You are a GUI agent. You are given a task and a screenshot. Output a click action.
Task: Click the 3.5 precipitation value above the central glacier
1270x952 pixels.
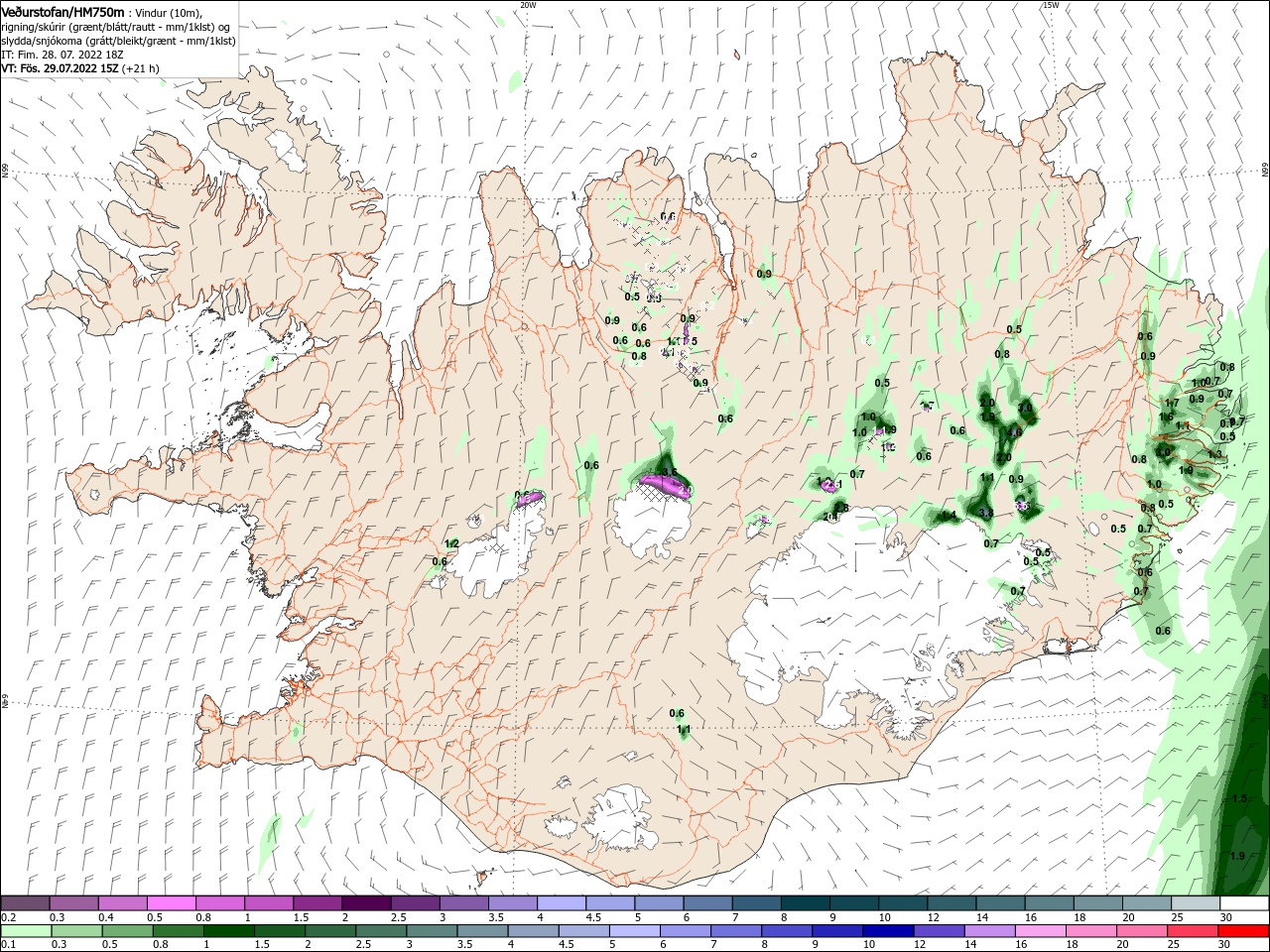[669, 473]
